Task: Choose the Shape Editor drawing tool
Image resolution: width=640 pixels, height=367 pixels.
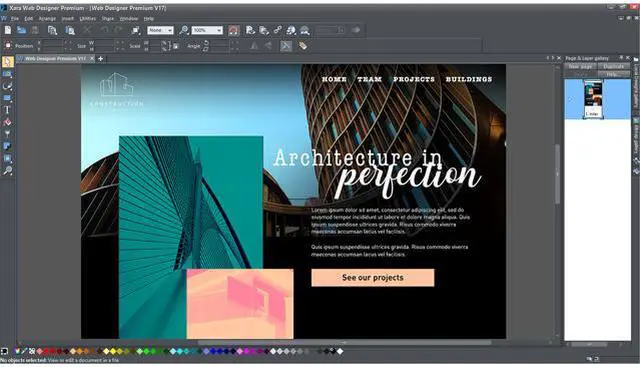Action: pos(7,86)
